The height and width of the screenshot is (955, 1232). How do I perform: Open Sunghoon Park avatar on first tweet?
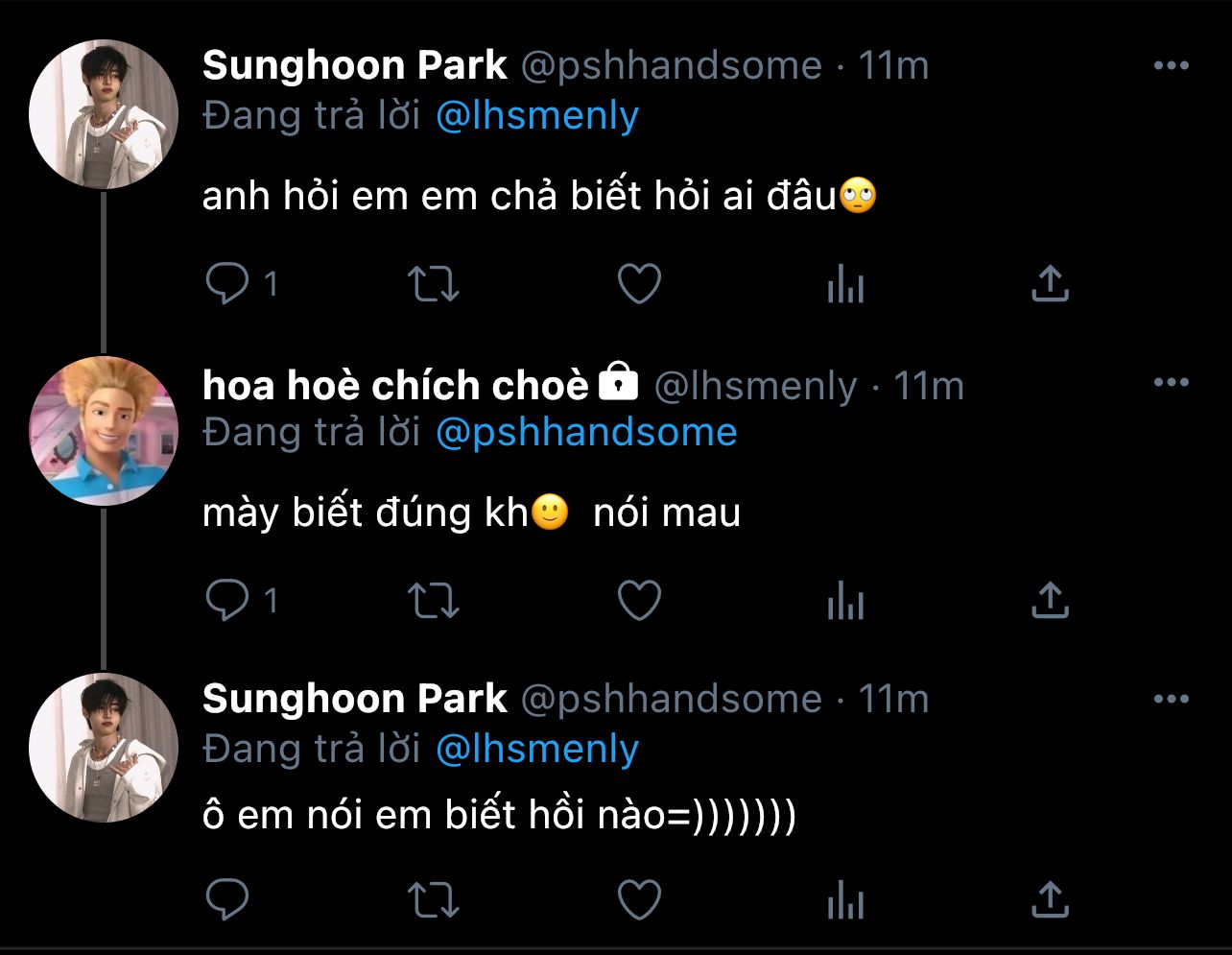click(104, 114)
